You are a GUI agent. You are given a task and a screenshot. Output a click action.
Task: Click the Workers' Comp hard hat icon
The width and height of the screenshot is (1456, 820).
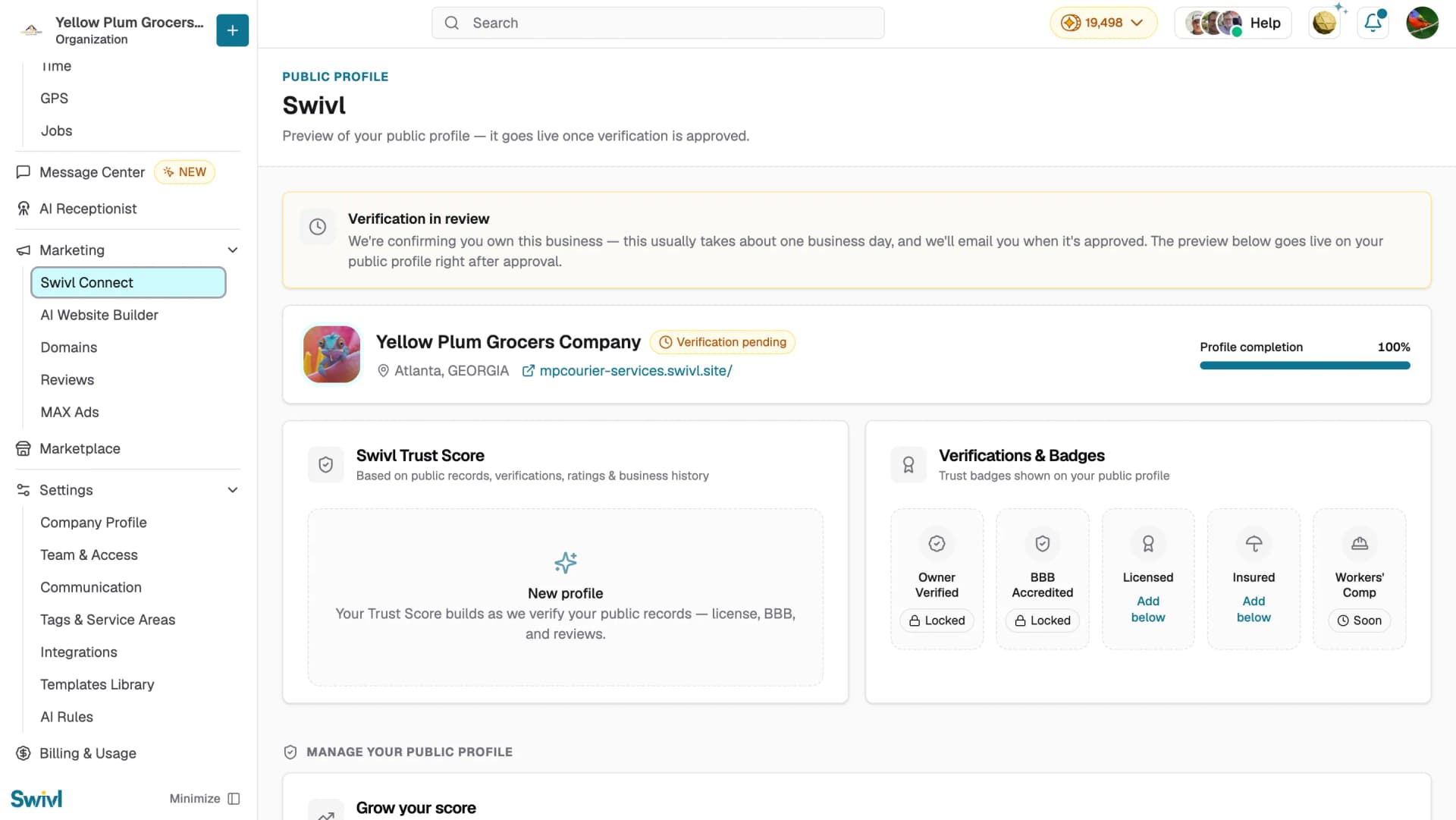pyautogui.click(x=1360, y=544)
